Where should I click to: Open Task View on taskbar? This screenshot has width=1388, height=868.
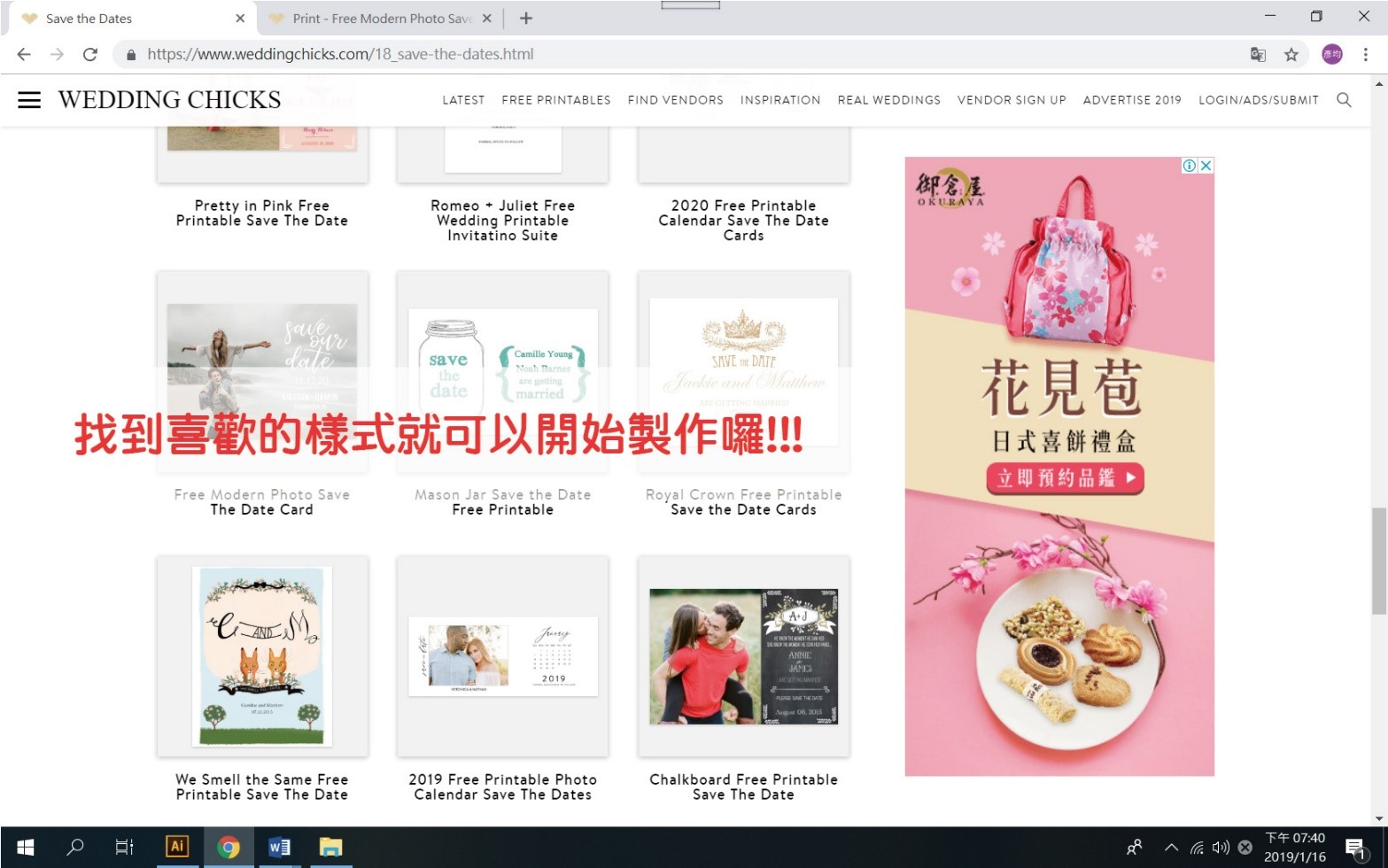pos(124,848)
